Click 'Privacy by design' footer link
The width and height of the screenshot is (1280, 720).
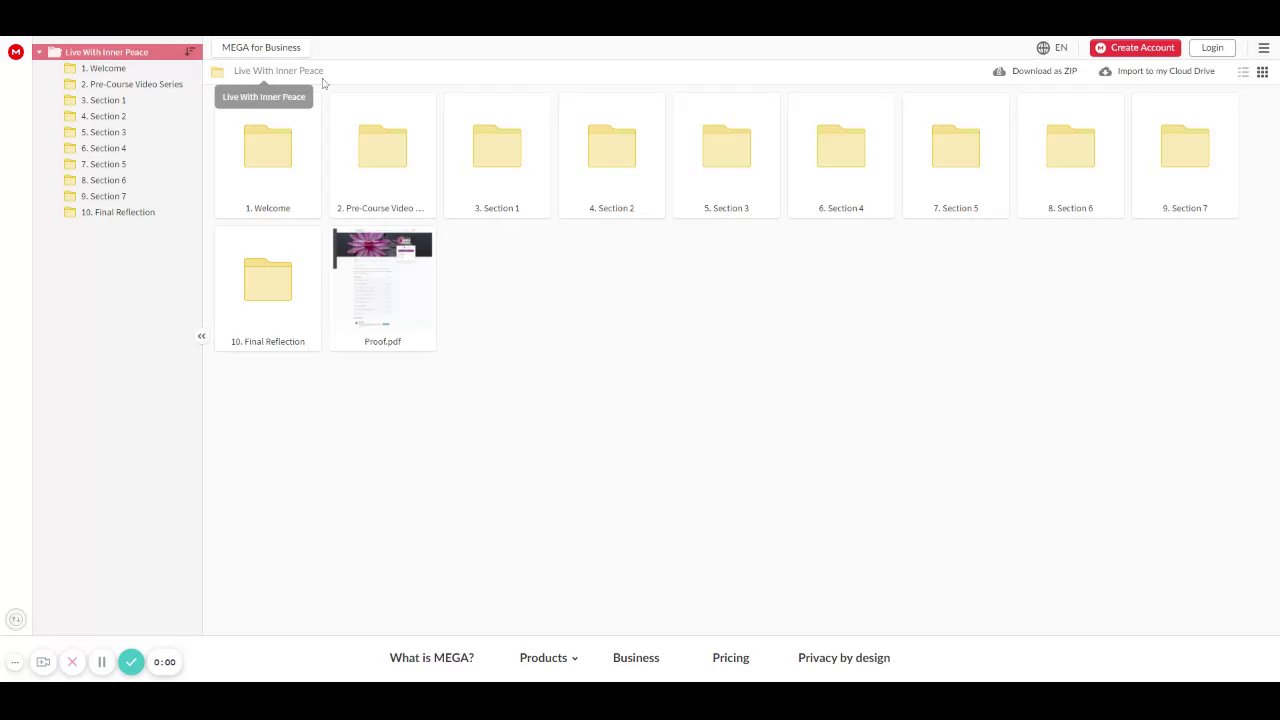click(844, 658)
